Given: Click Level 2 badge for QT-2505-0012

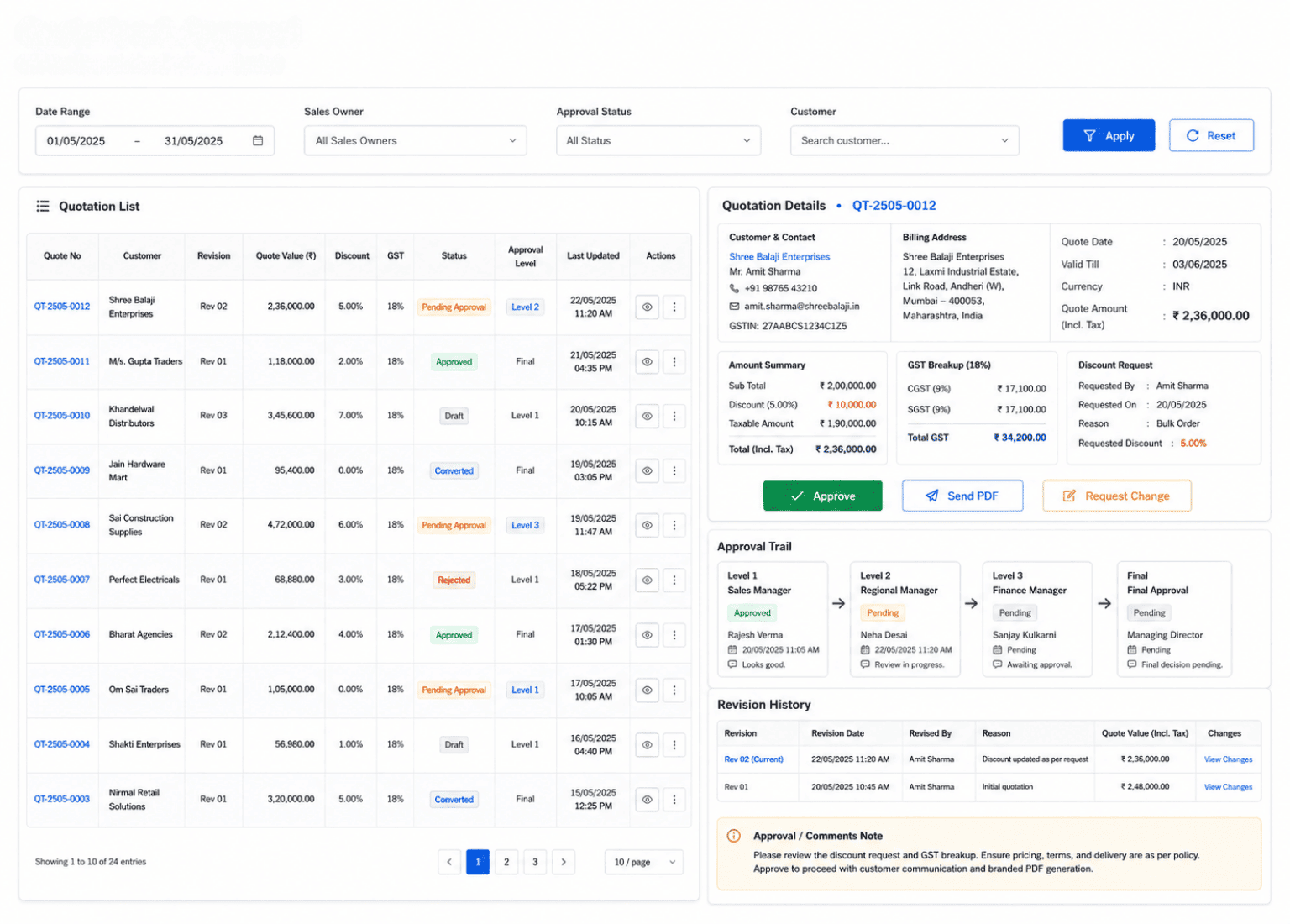Looking at the screenshot, I should (x=525, y=307).
